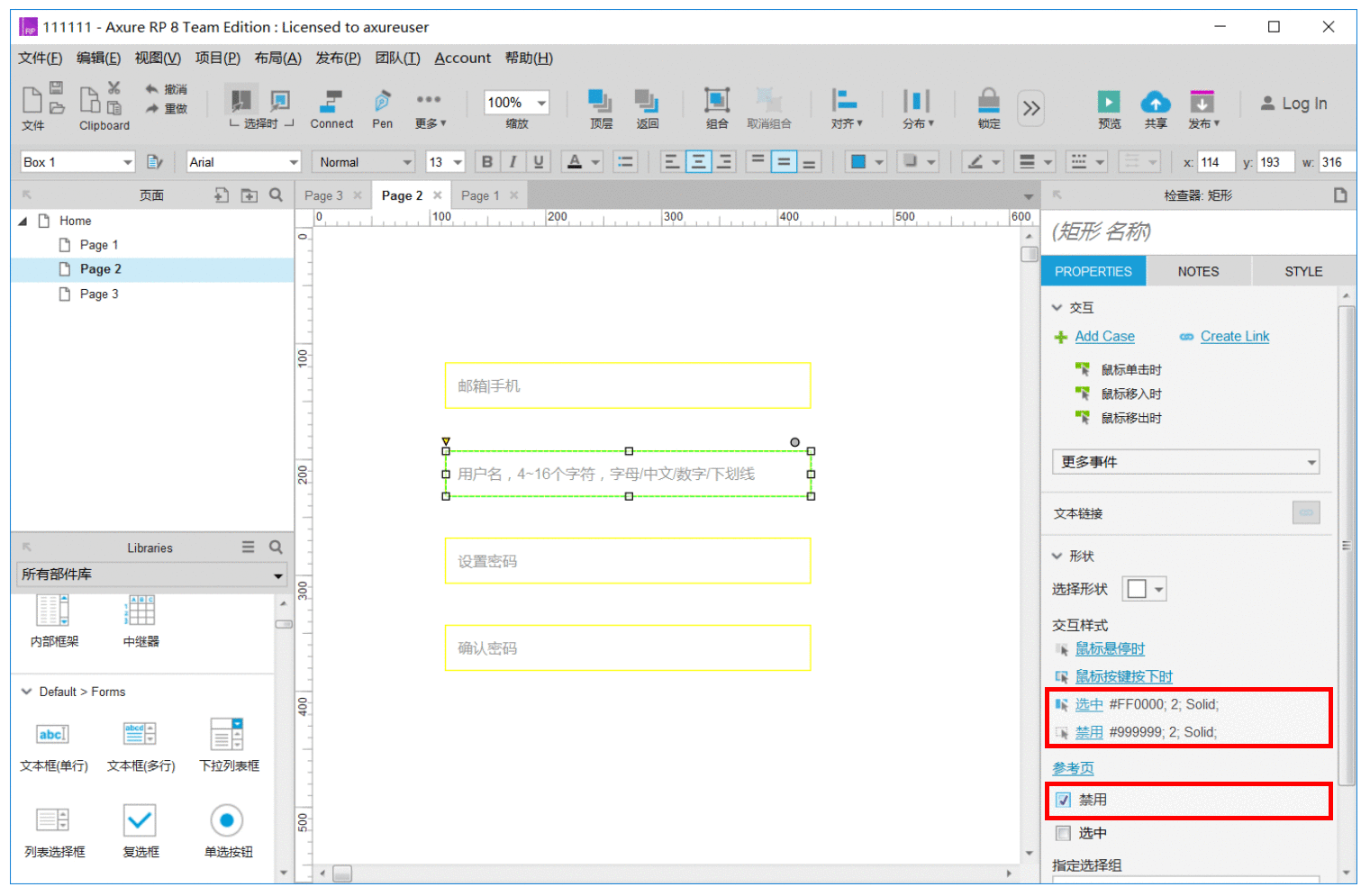Toggle Bold text formatting
The image size is (1370, 896).
(x=487, y=162)
